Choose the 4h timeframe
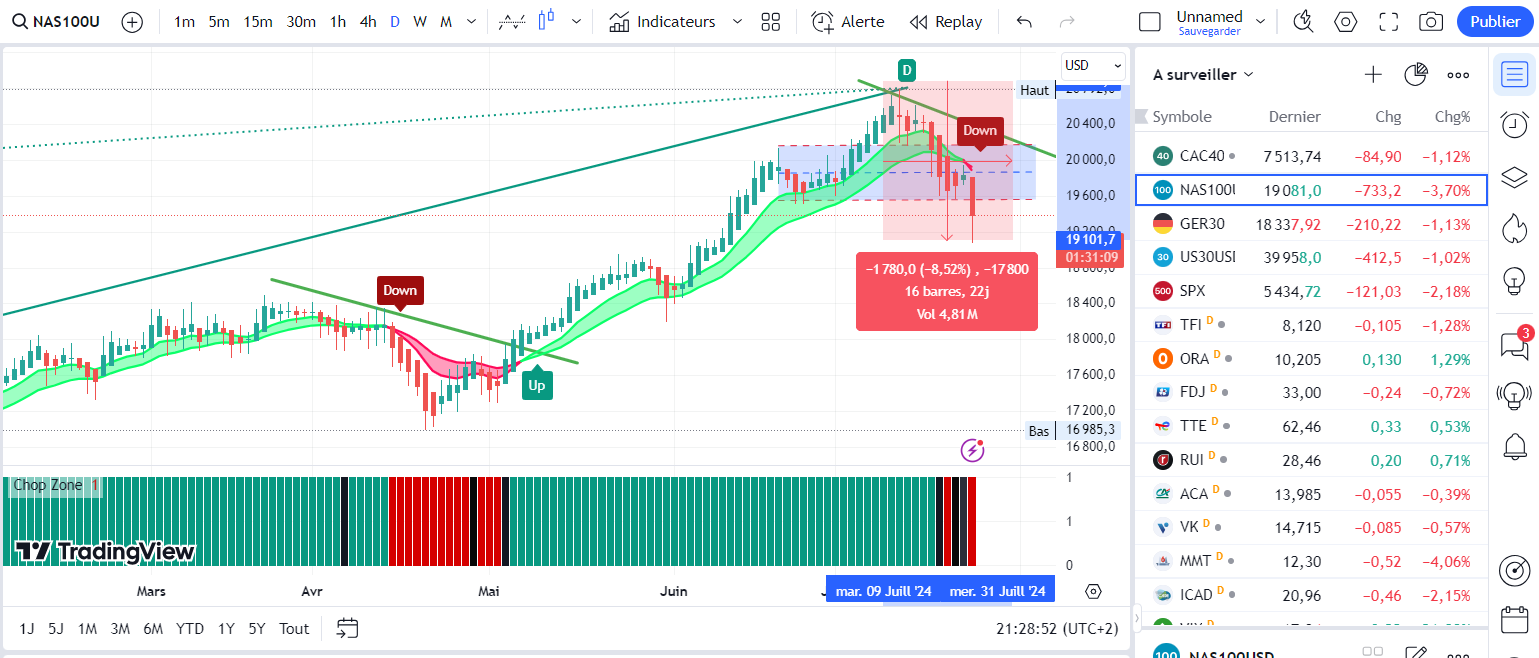 pos(368,22)
